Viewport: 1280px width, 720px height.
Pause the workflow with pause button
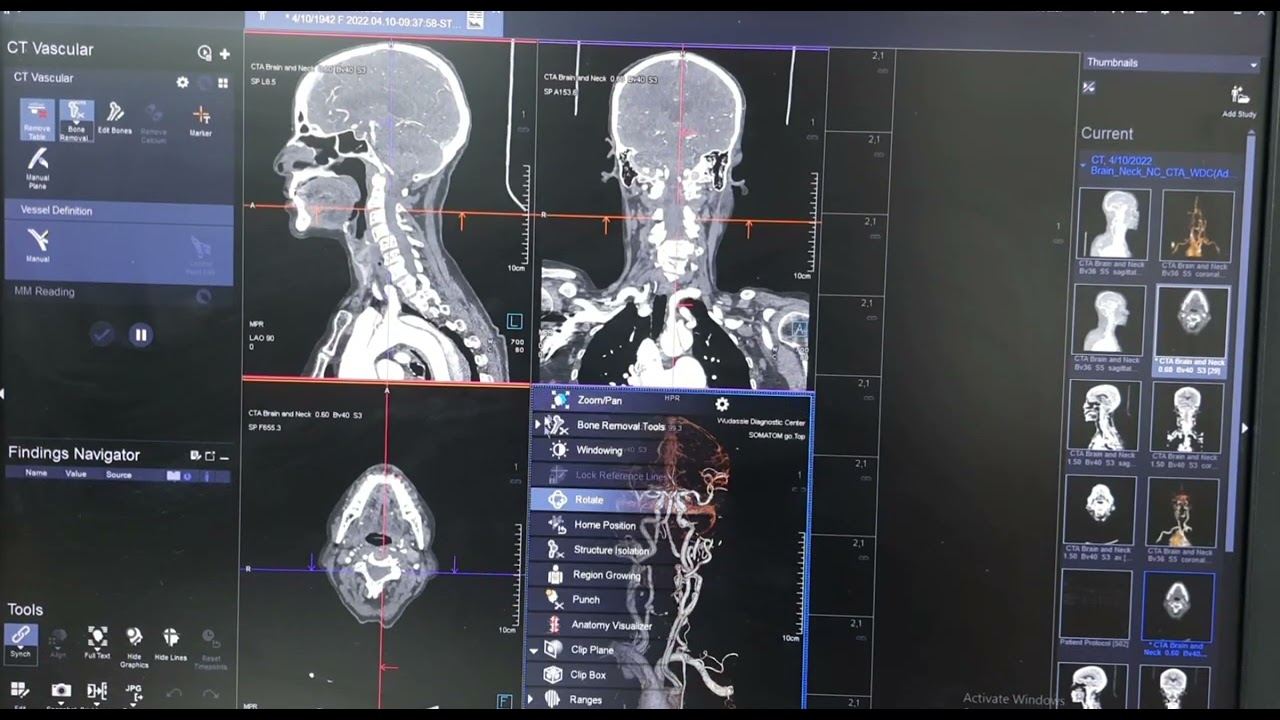point(141,335)
